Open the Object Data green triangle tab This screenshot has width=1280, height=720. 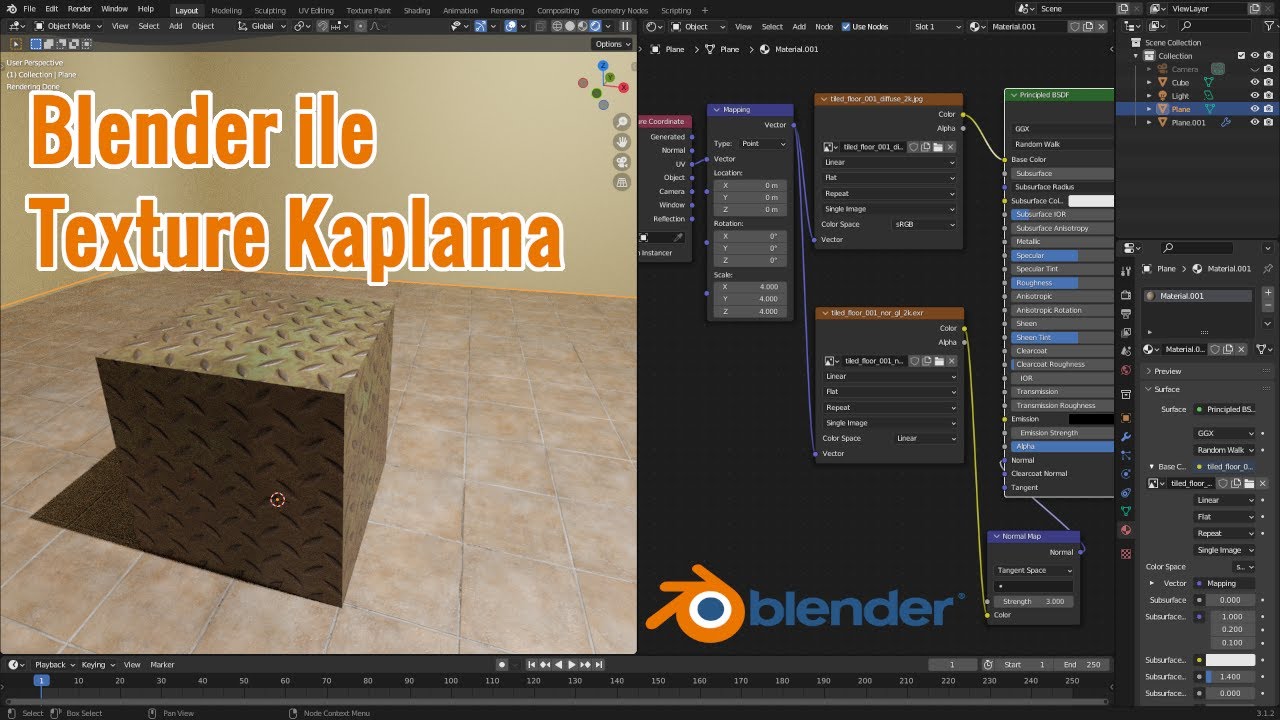(1126, 511)
